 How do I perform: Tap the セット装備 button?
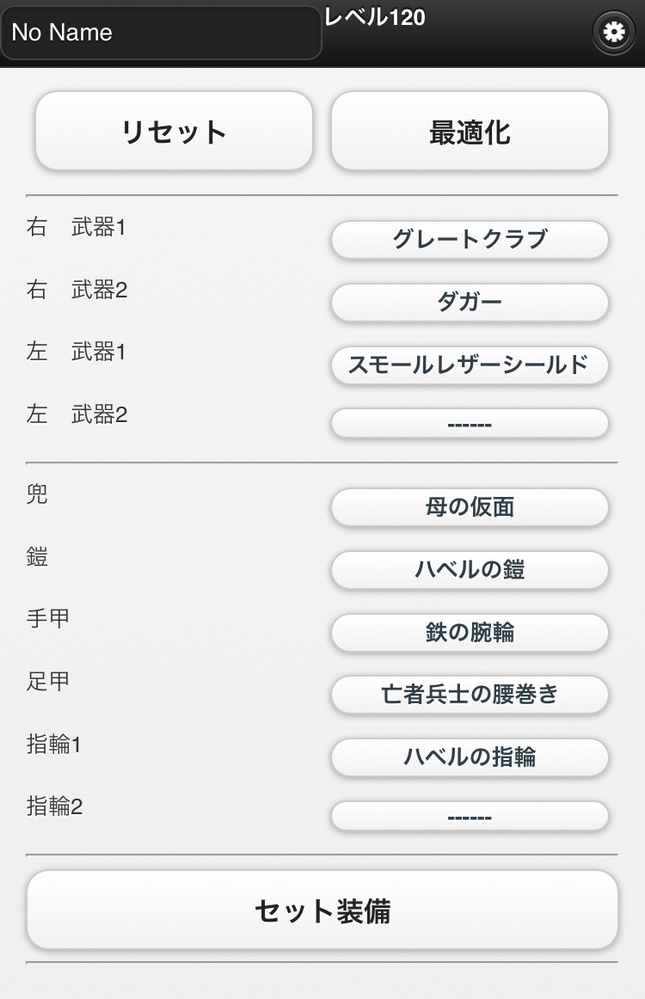[x=322, y=910]
